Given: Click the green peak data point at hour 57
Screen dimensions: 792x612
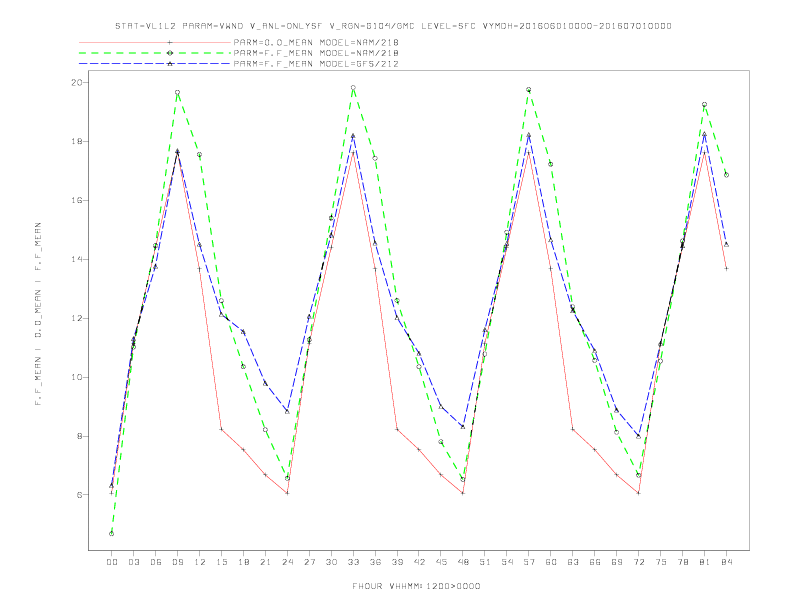Looking at the screenshot, I should tap(529, 89).
